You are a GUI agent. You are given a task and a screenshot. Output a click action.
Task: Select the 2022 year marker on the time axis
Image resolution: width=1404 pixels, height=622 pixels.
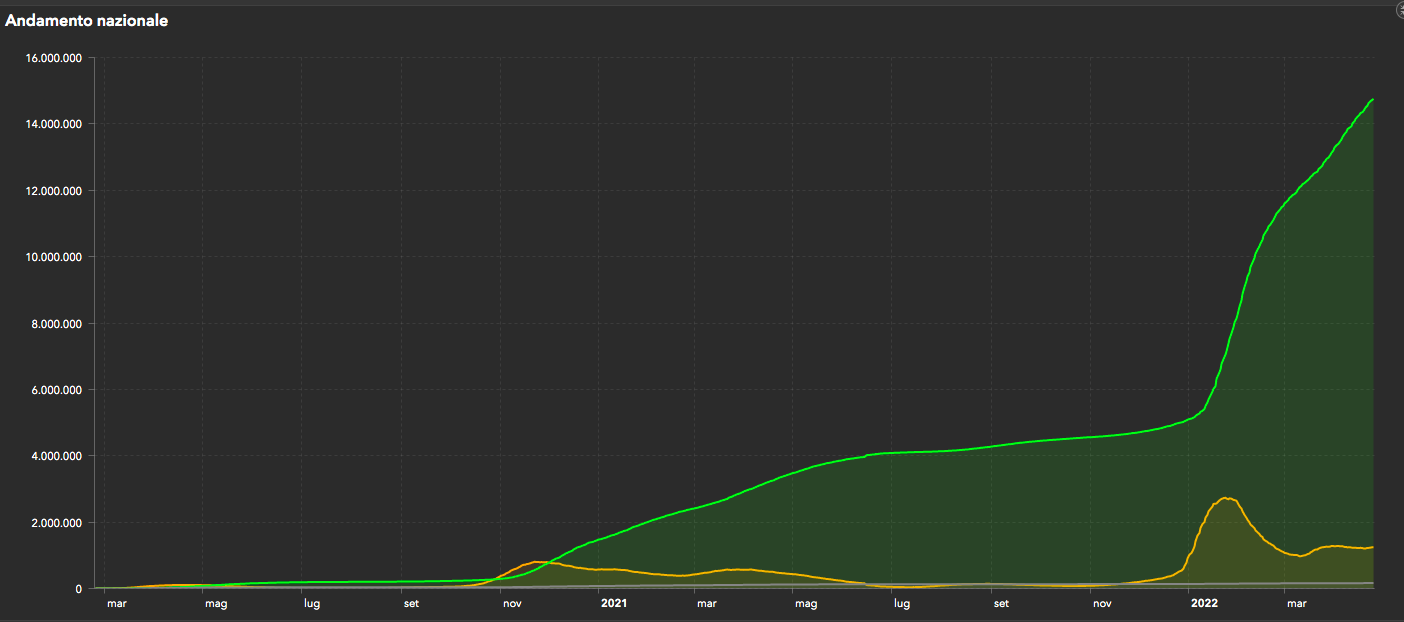coord(1203,603)
